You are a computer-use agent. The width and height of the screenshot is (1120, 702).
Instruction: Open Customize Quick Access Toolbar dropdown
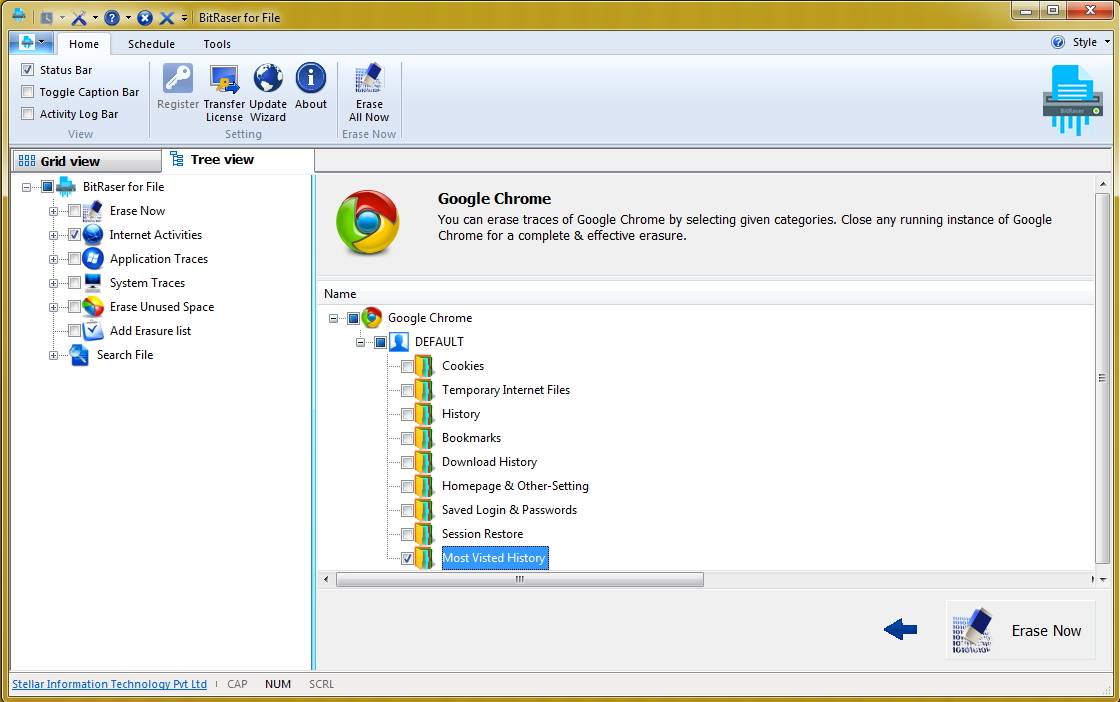184,17
